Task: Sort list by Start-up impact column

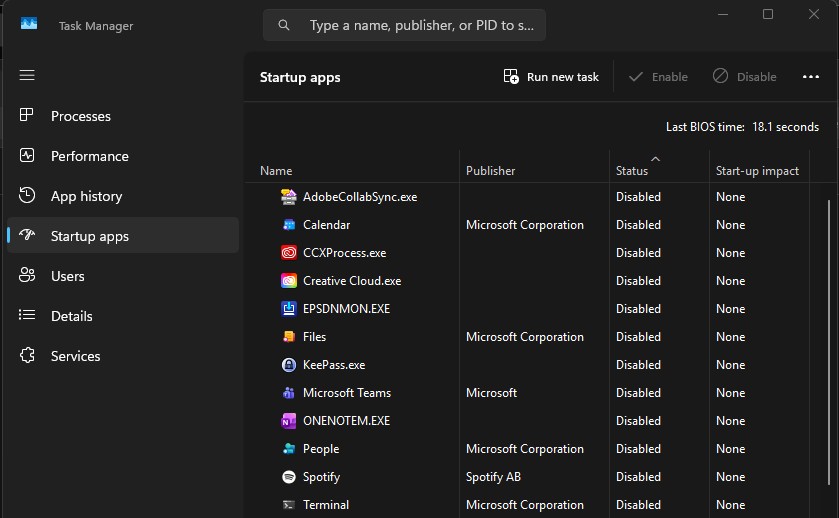Action: click(x=757, y=171)
